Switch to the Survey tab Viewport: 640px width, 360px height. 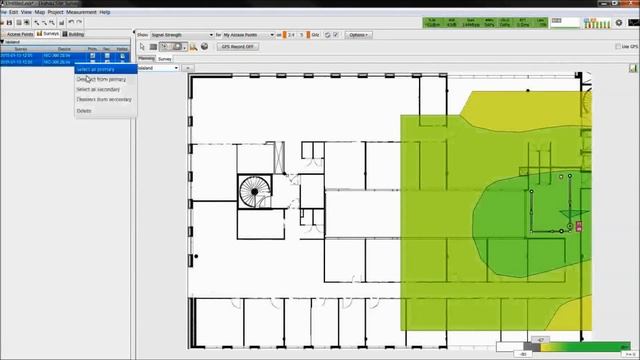(x=165, y=59)
